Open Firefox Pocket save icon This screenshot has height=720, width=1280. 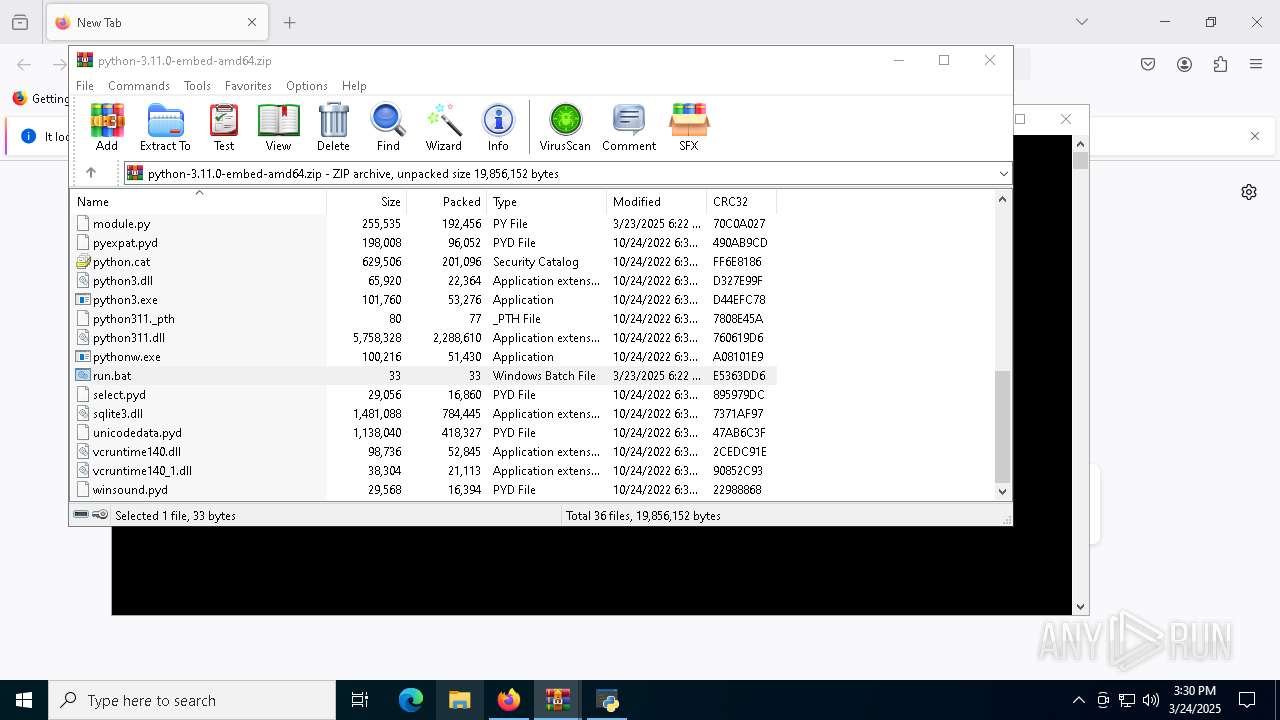(x=1148, y=64)
